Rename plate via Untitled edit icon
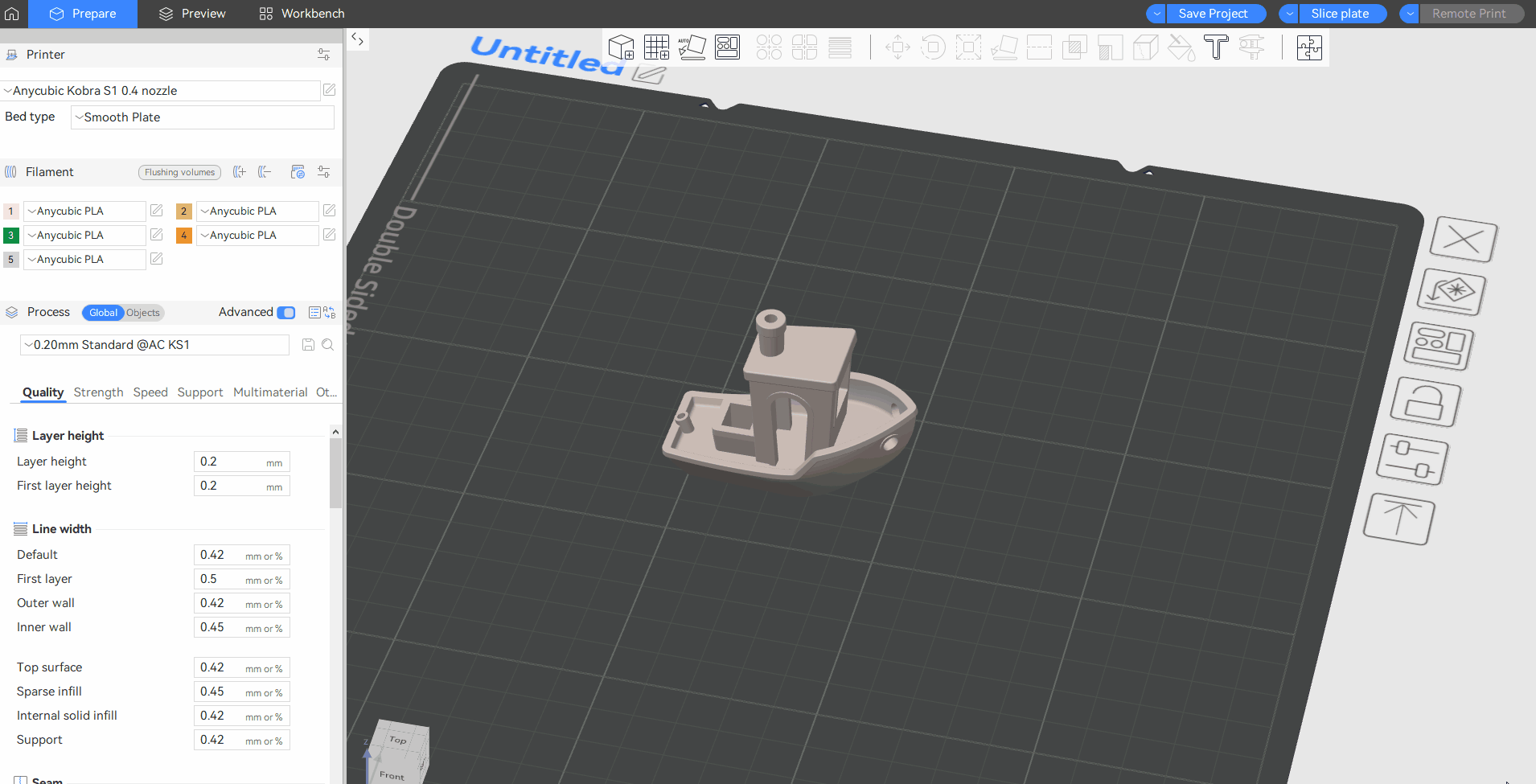1536x784 pixels. click(x=648, y=76)
